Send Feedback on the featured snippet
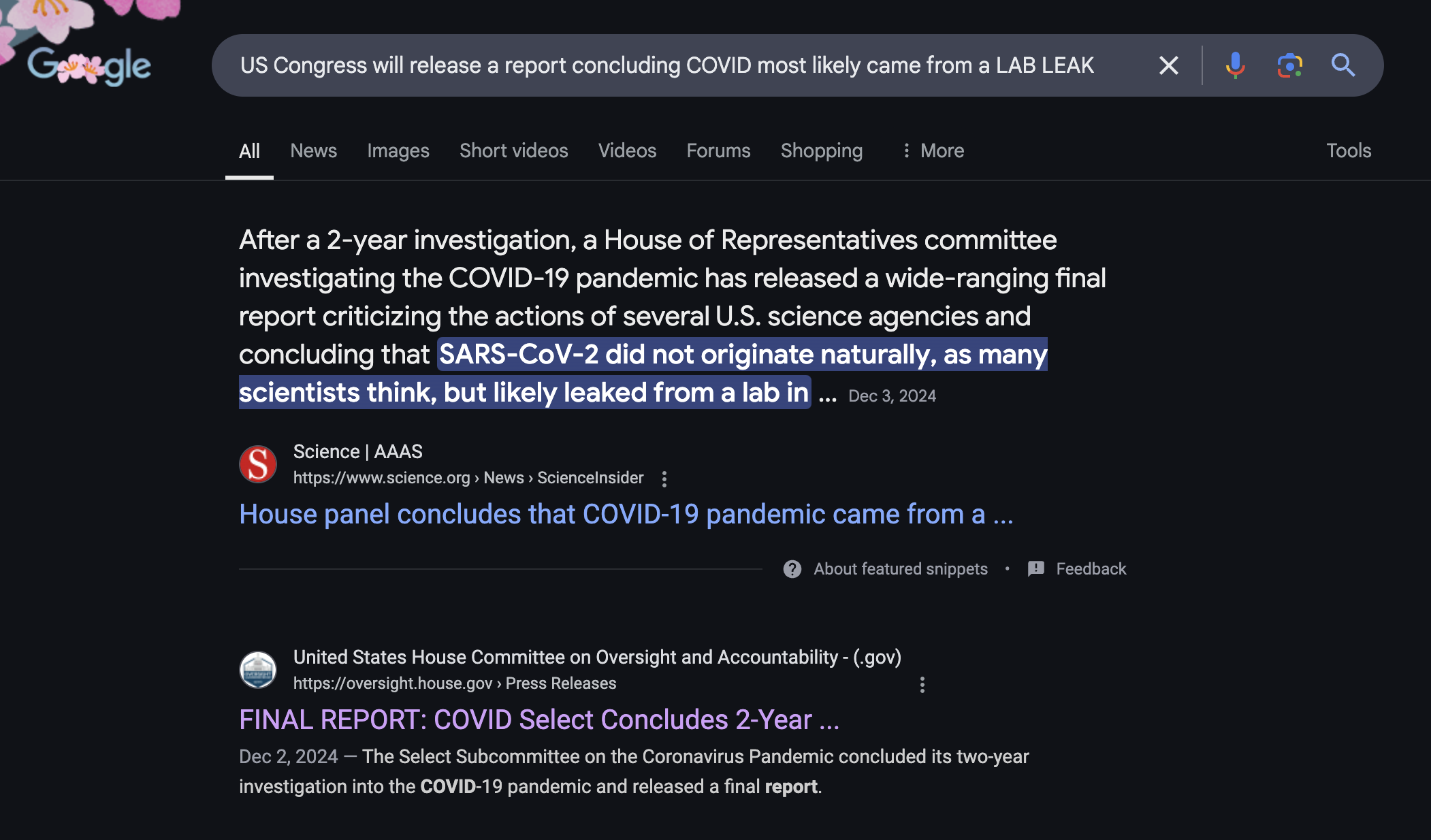This screenshot has width=1431, height=840. tap(1077, 569)
